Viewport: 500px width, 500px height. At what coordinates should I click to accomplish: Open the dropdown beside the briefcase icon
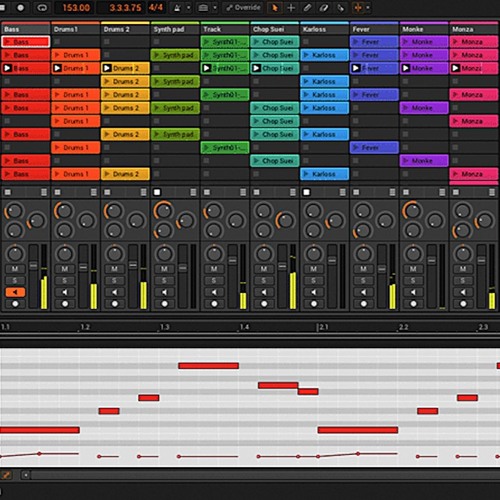[215, 7]
